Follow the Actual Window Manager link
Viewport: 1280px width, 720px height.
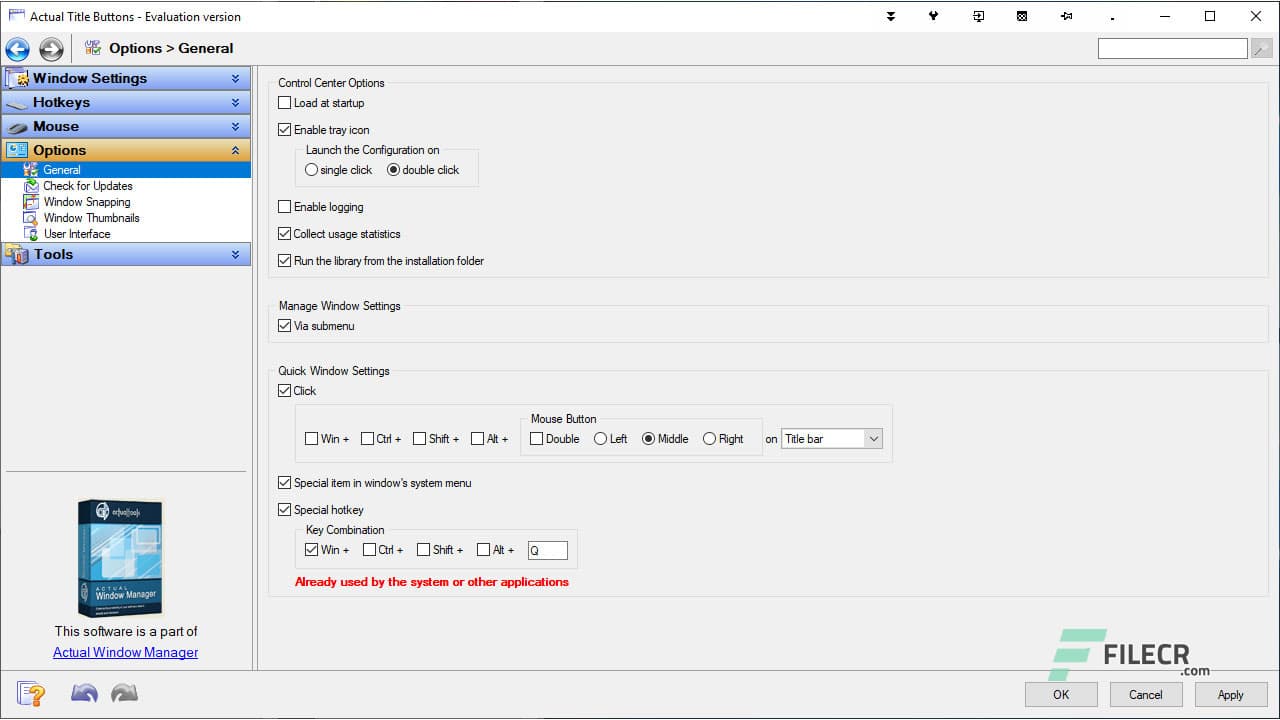tap(124, 652)
